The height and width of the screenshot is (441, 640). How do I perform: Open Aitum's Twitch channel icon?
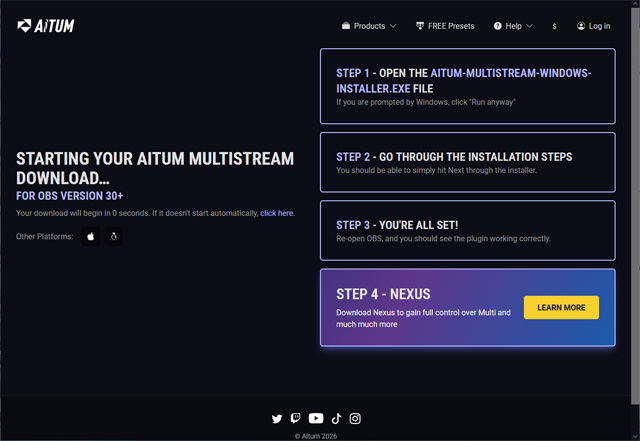coord(296,419)
